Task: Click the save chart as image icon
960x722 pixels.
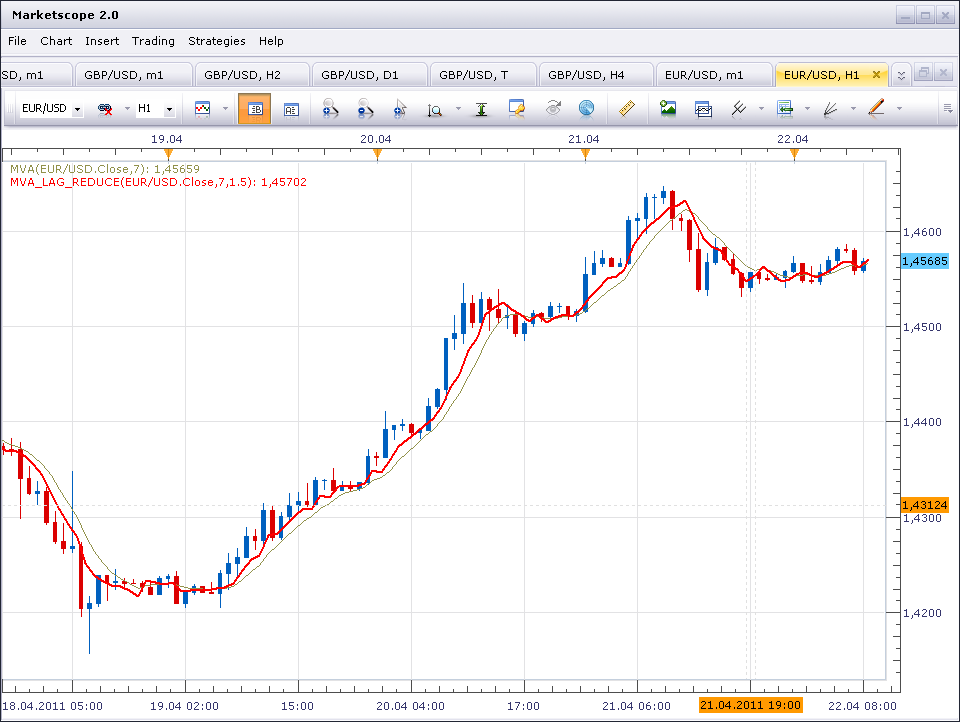Action: tap(668, 108)
